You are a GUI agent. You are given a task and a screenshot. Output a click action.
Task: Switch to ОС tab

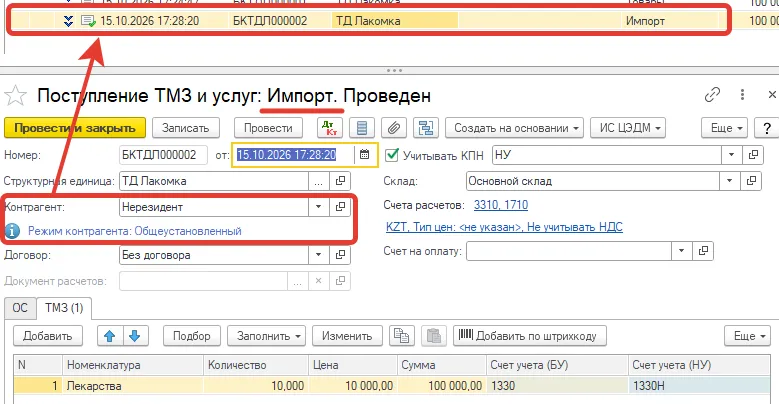[x=20, y=308]
